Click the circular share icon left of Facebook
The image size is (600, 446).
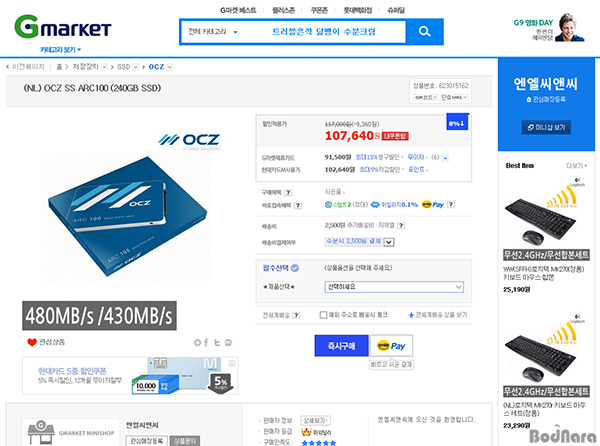[197, 343]
